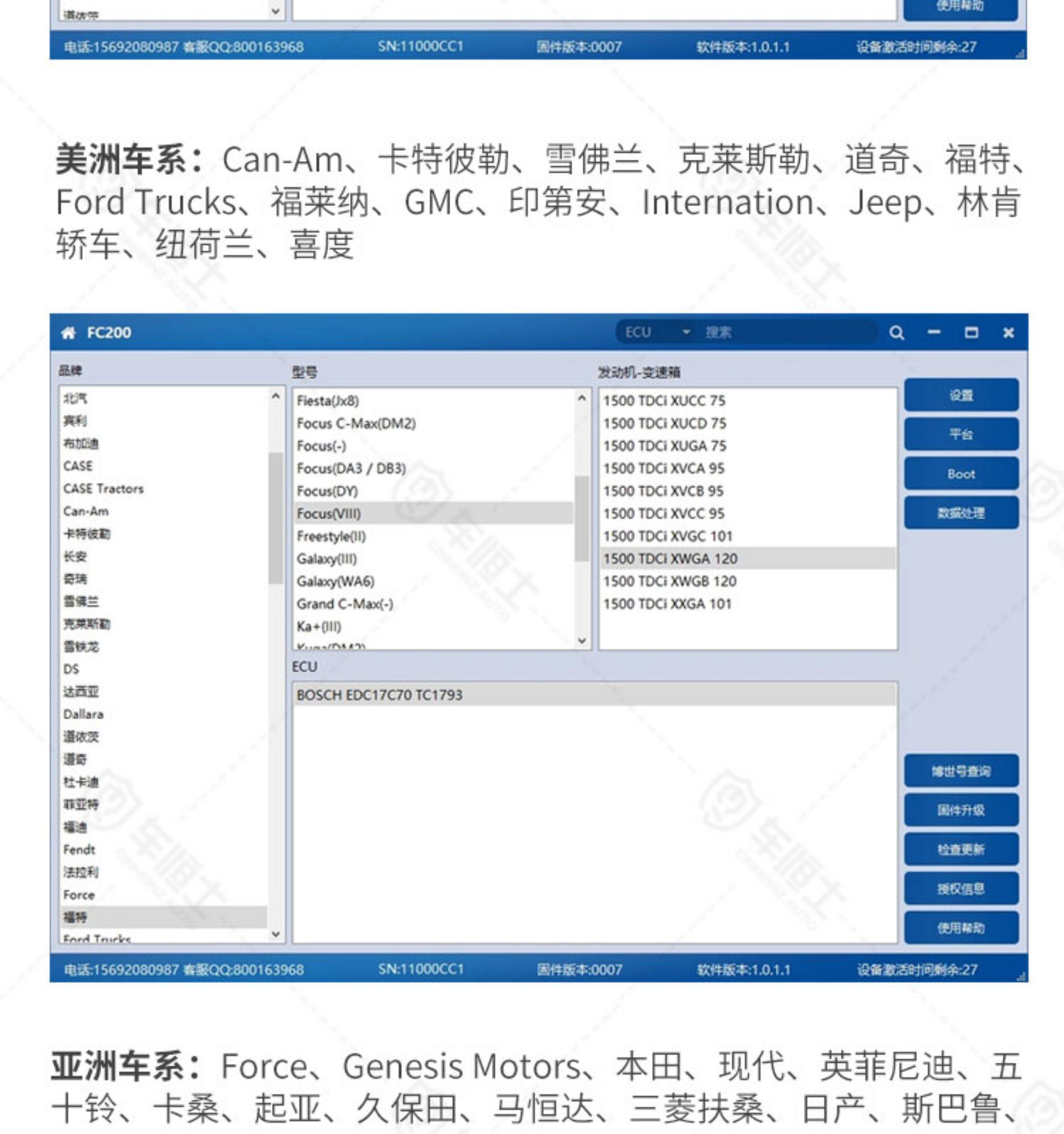
Task: Close the FC200 window
Action: pos(1008,332)
